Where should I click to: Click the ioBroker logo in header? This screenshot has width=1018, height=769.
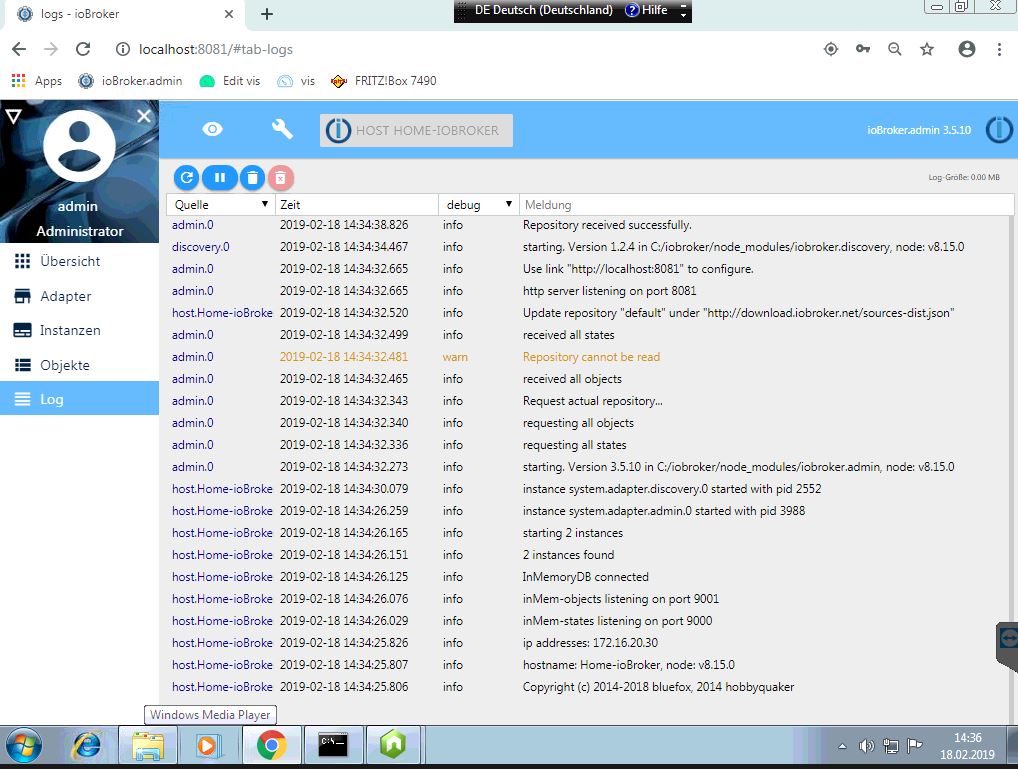pos(999,130)
